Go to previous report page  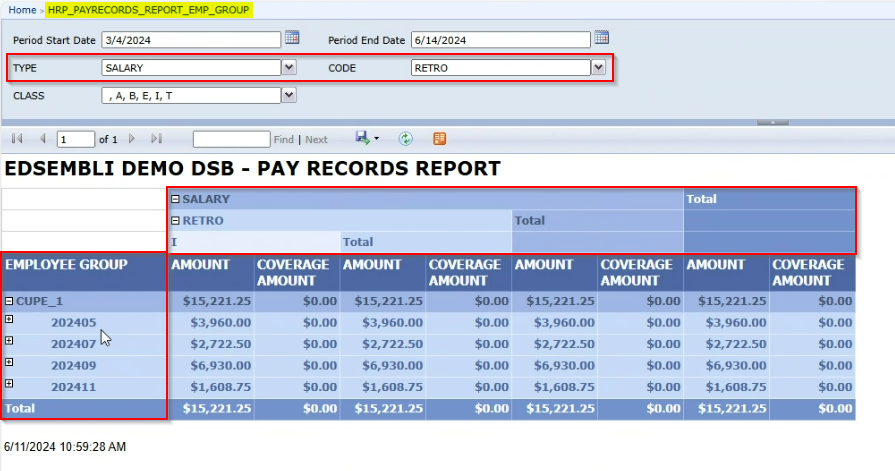pos(43,139)
